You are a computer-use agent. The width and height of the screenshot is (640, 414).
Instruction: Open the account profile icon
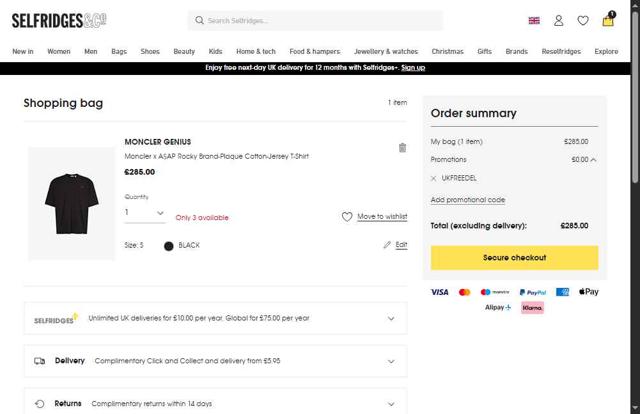559,20
